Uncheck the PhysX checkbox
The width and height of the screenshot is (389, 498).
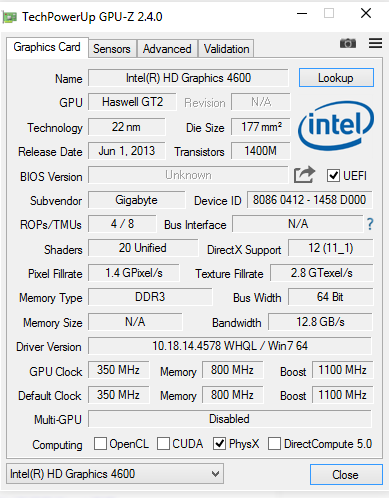(219, 444)
